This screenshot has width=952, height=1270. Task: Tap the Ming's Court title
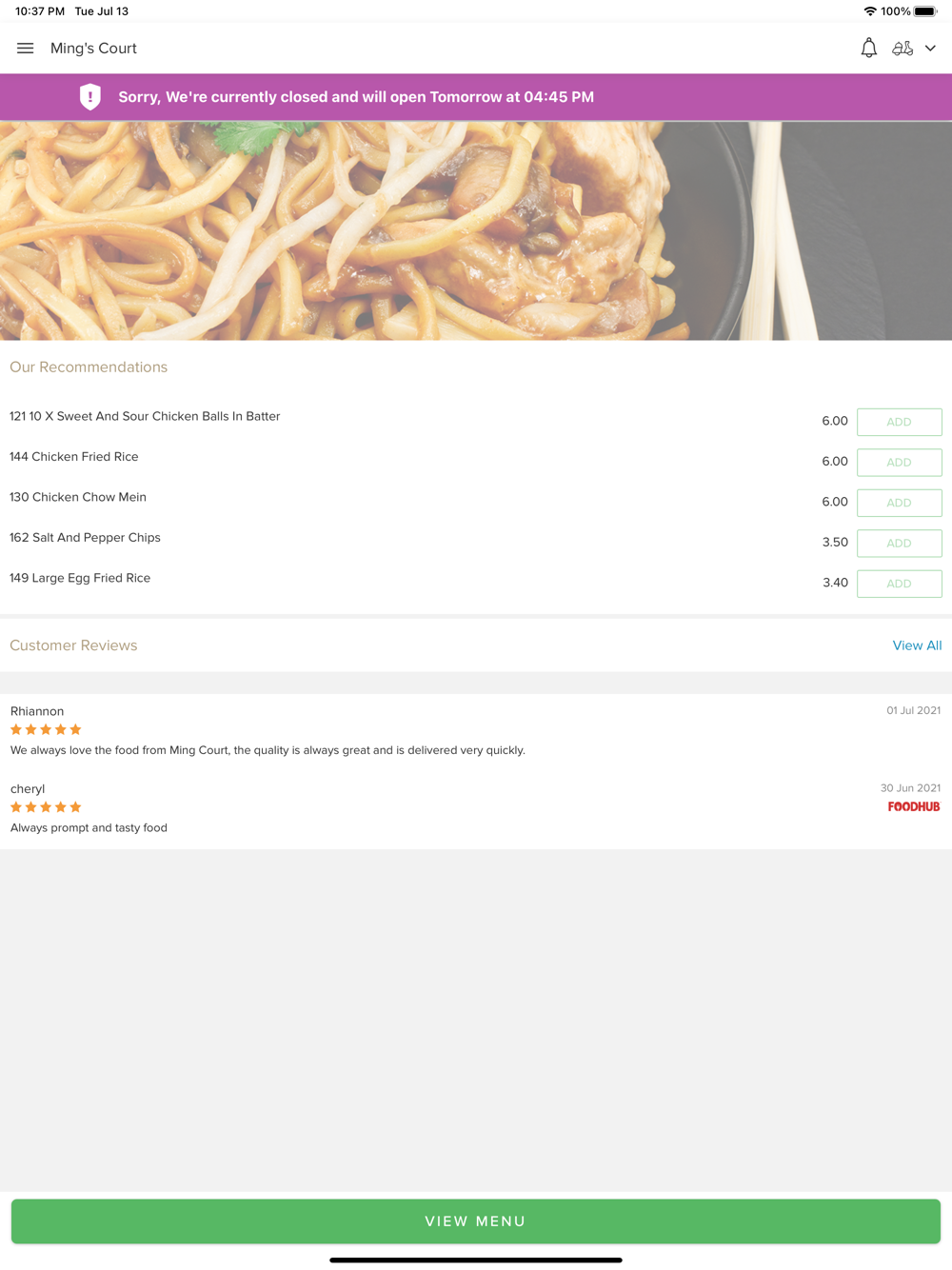pos(93,49)
